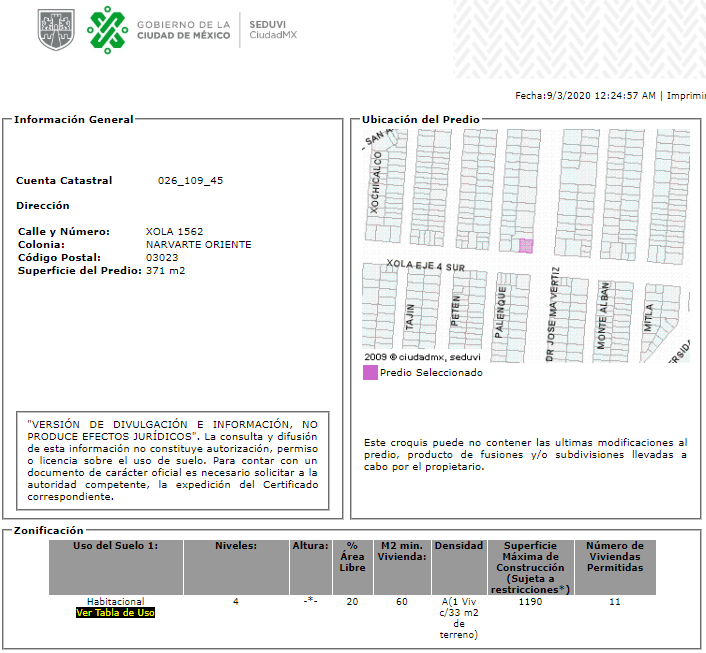Click the Habitacional land use cell

pyautogui.click(x=116, y=602)
